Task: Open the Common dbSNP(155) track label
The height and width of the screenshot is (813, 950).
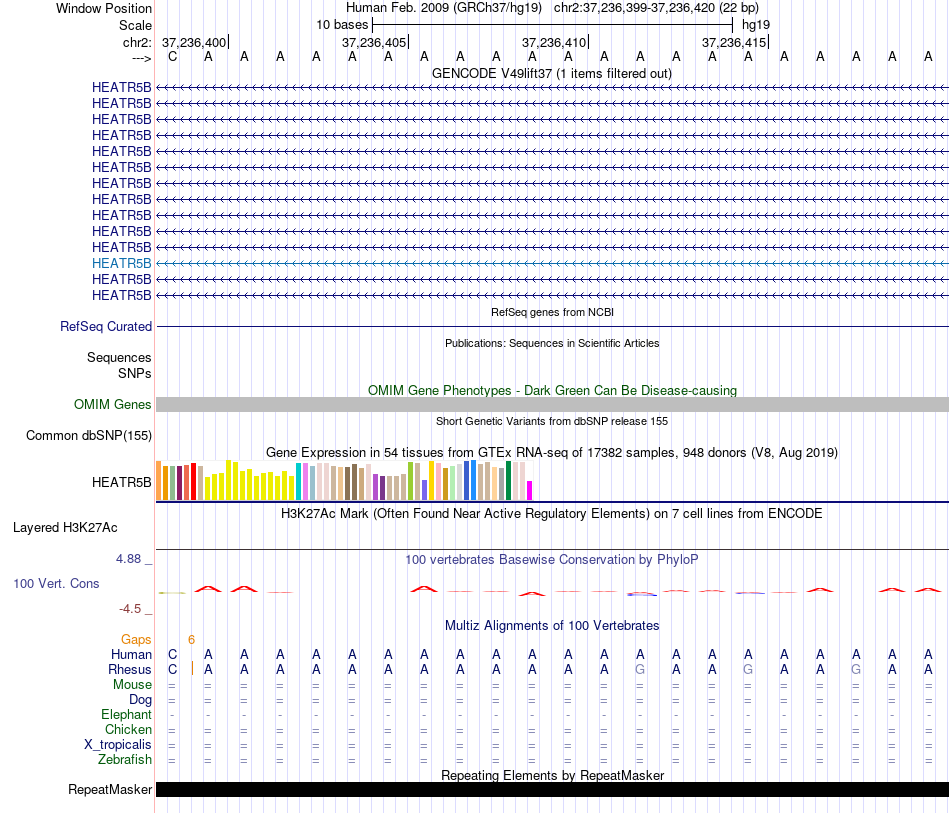Action: [89, 436]
